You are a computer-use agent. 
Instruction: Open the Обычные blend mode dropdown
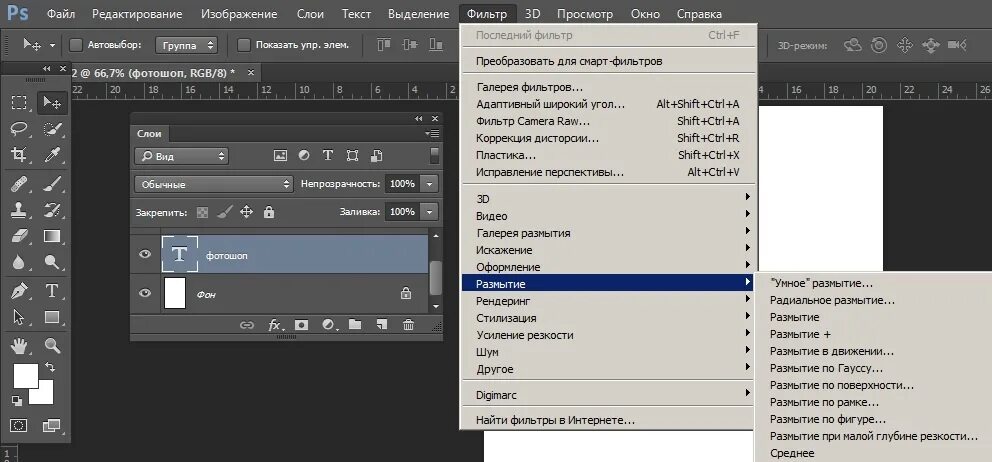tap(214, 184)
